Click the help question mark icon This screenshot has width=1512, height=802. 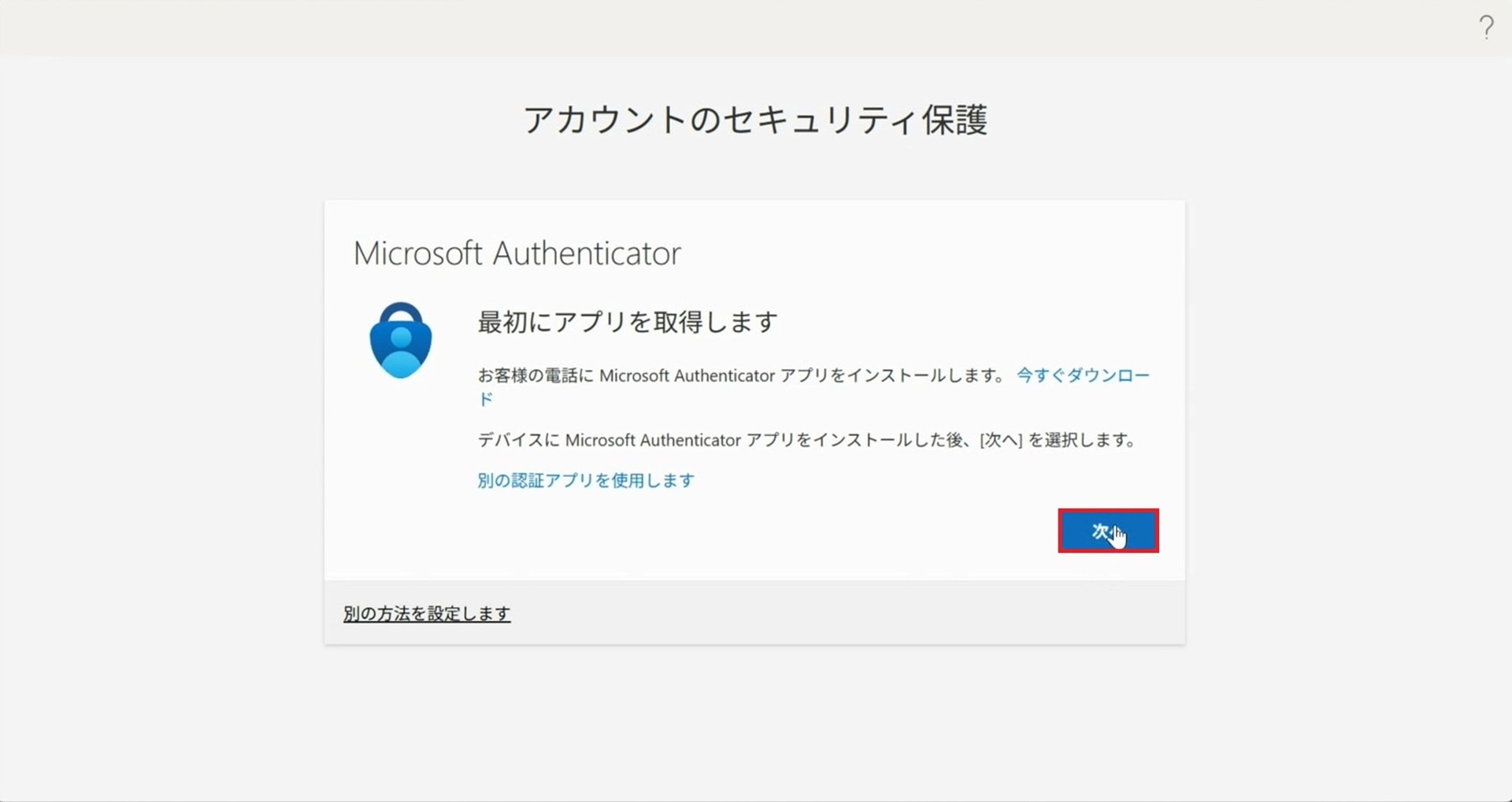click(1486, 28)
